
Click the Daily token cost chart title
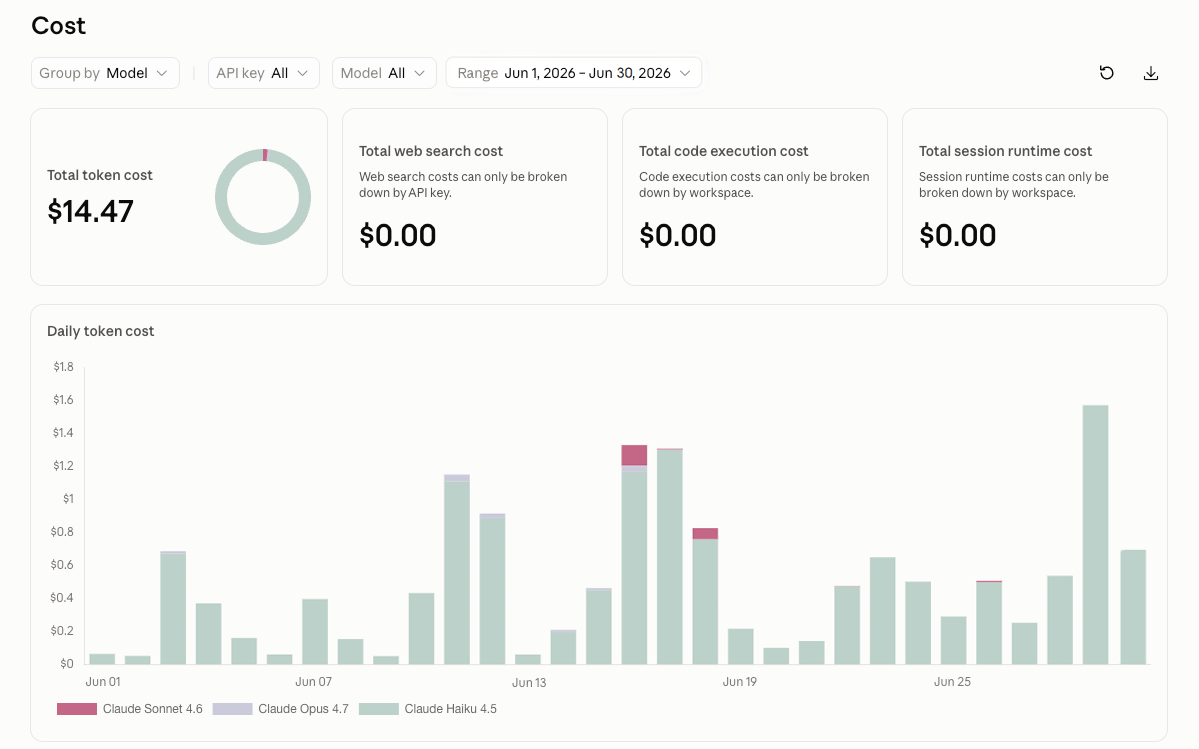coord(100,331)
